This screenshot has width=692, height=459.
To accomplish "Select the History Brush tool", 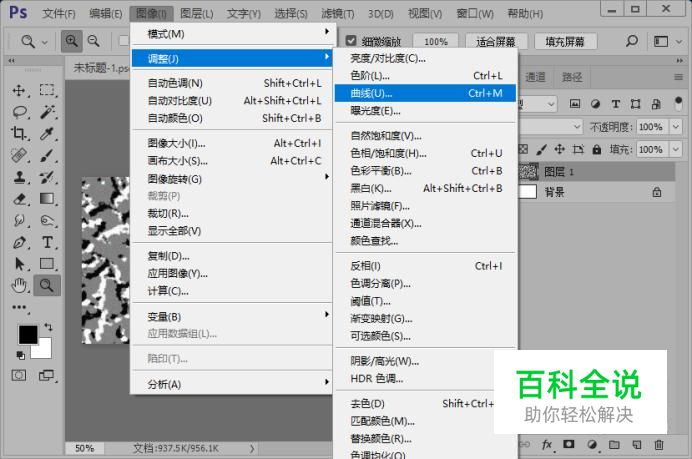I will pos(47,177).
